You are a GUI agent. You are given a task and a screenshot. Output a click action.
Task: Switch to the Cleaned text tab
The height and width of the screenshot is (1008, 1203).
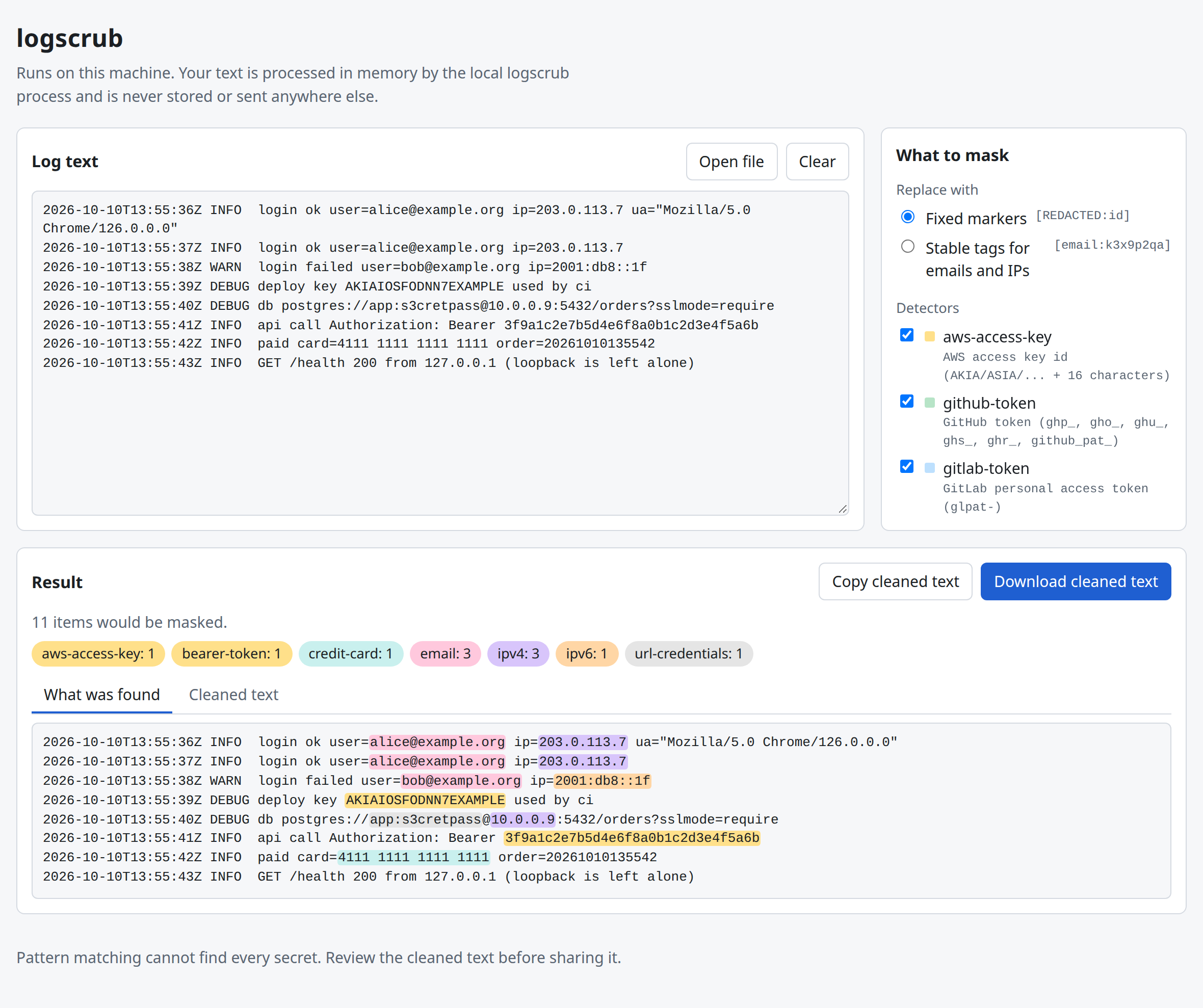click(x=233, y=695)
